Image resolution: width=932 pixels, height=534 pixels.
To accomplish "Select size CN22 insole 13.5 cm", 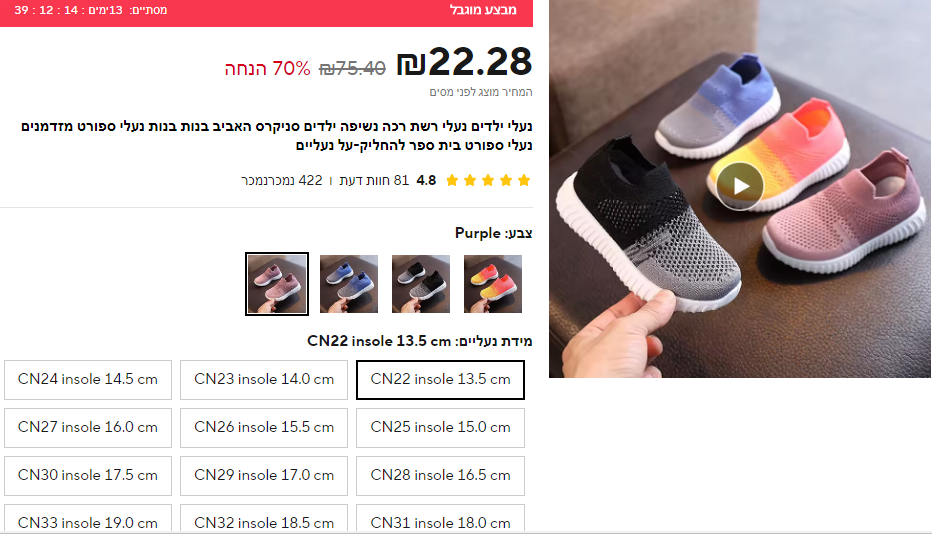I will click(440, 379).
